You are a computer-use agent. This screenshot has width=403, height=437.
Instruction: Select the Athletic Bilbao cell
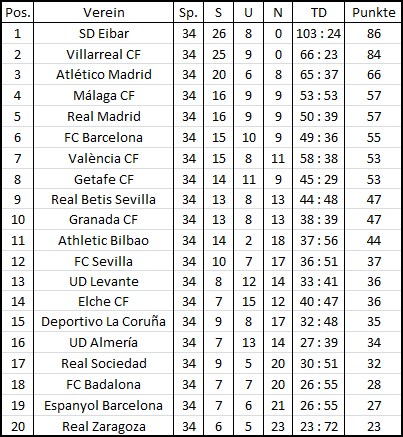[x=104, y=240]
